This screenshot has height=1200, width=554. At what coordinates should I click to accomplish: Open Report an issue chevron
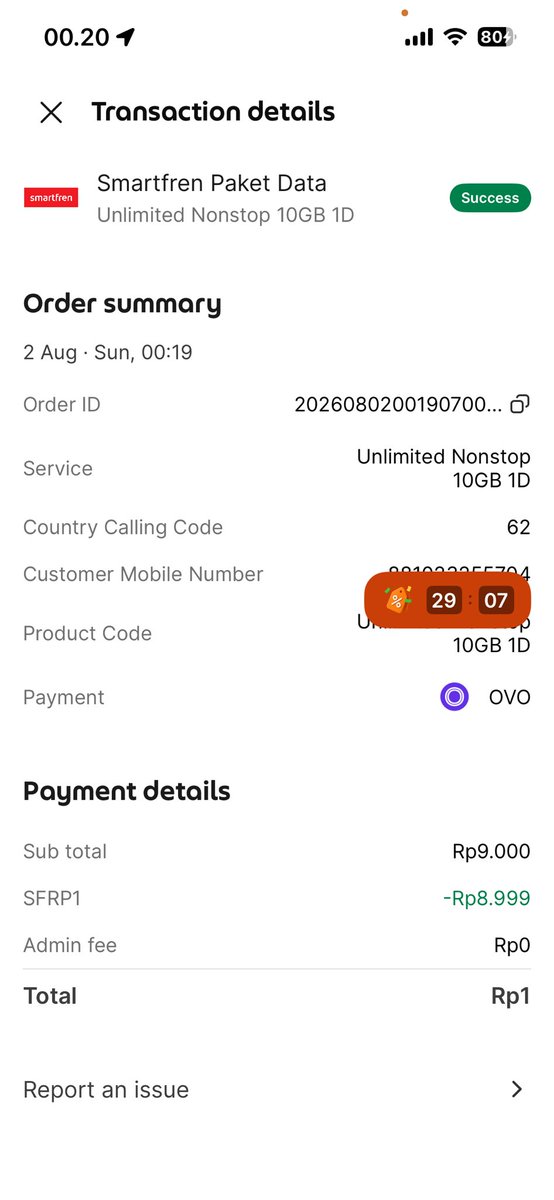coord(517,1089)
